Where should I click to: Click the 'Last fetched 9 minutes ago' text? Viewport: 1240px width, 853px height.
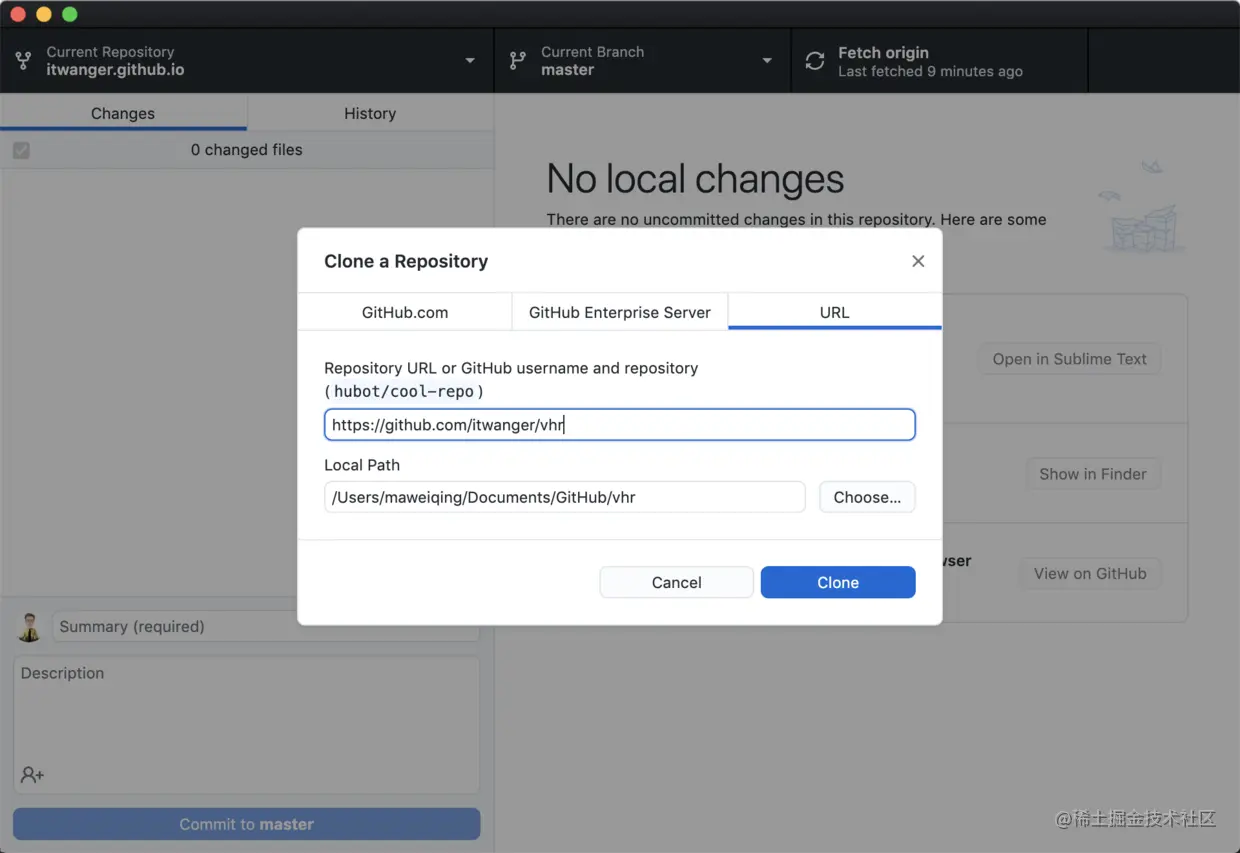(930, 71)
